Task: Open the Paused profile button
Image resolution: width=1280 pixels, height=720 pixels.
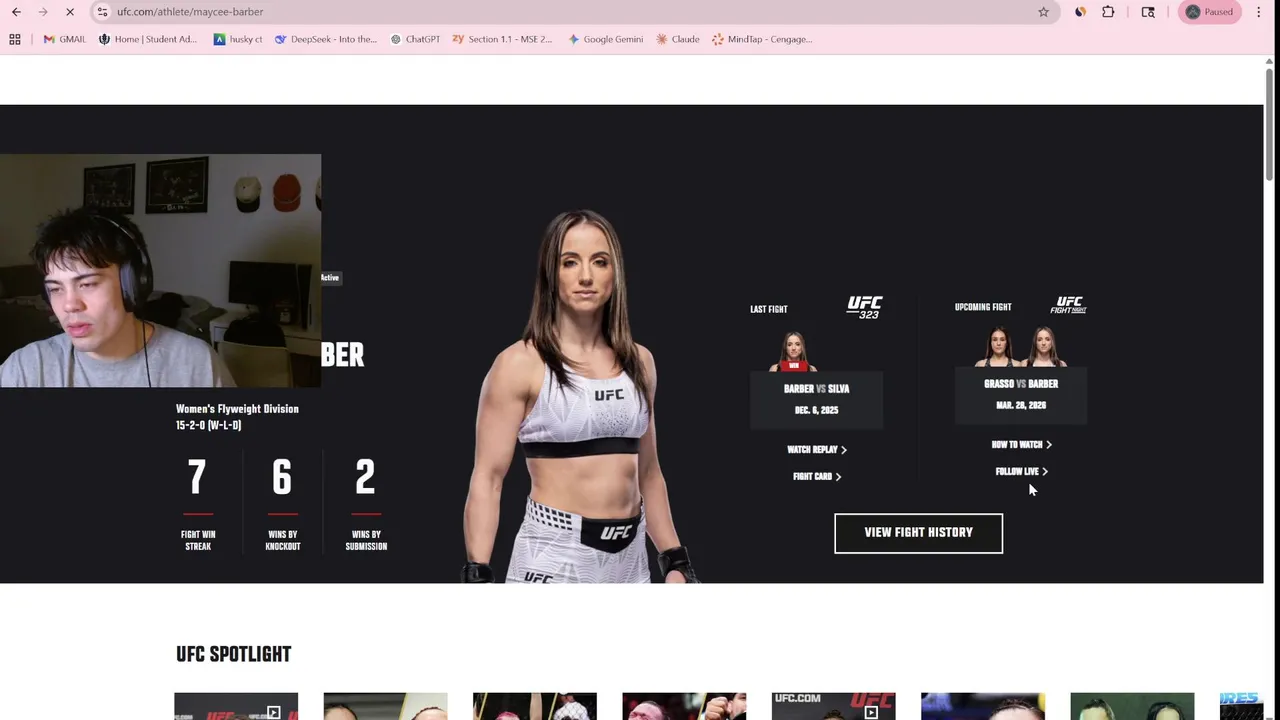Action: coord(1210,12)
